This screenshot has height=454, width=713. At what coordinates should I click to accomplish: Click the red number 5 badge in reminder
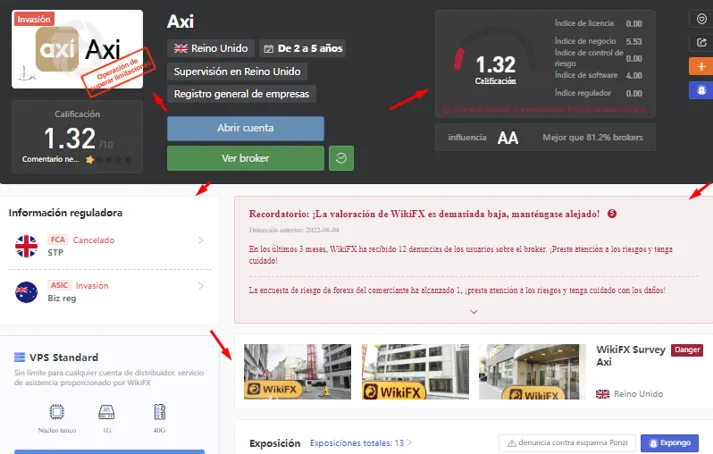612,213
